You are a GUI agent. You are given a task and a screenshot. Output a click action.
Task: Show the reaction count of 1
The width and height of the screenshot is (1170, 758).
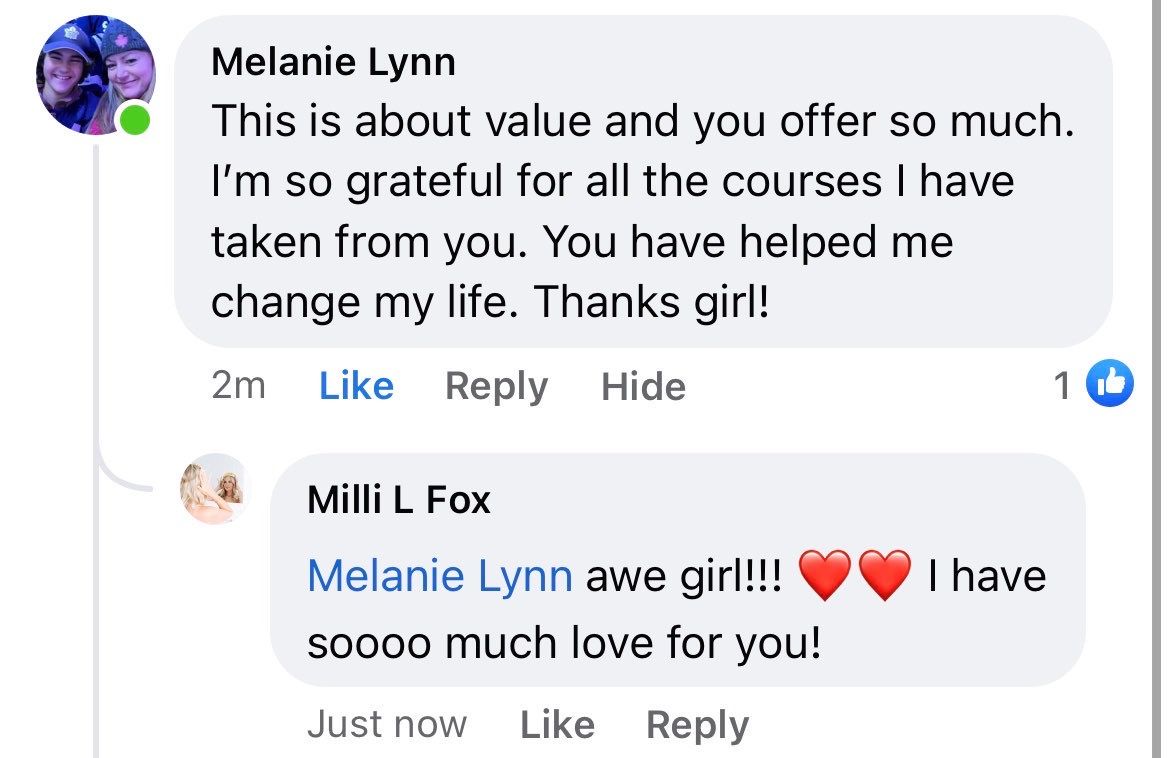[x=1063, y=385]
